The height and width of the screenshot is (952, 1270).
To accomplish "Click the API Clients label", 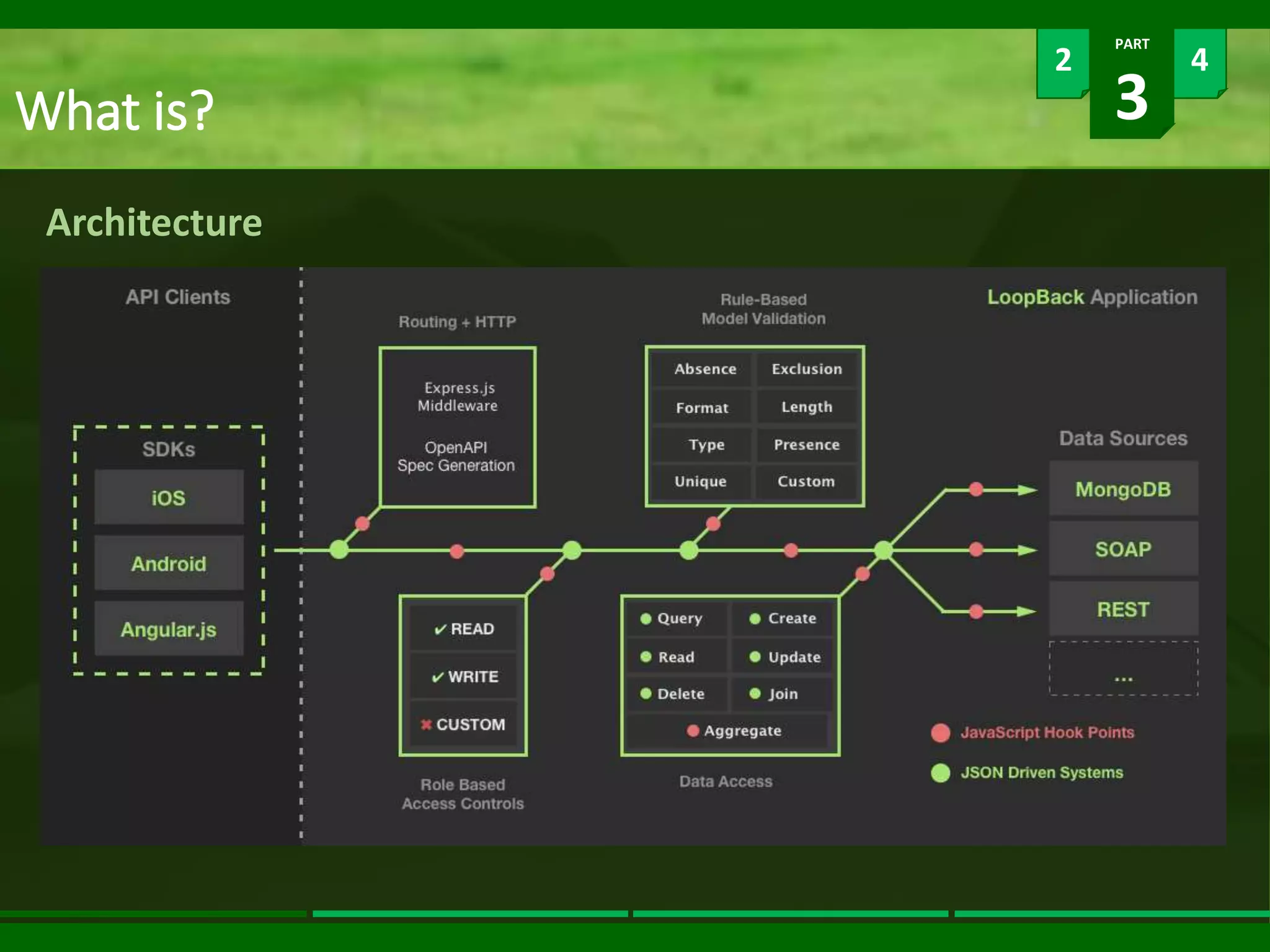I will 178,297.
